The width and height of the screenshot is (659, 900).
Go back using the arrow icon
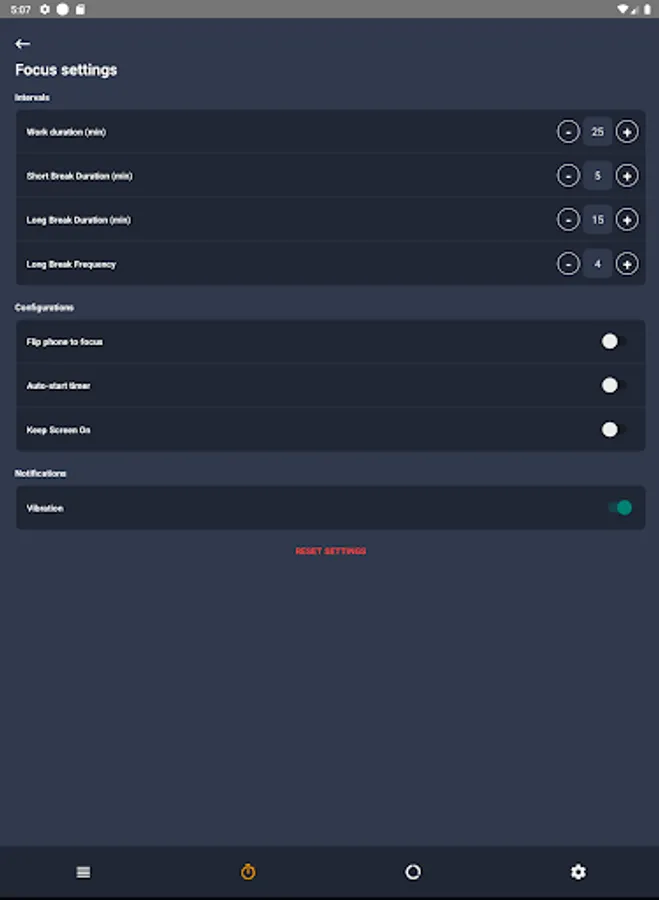click(x=22, y=44)
